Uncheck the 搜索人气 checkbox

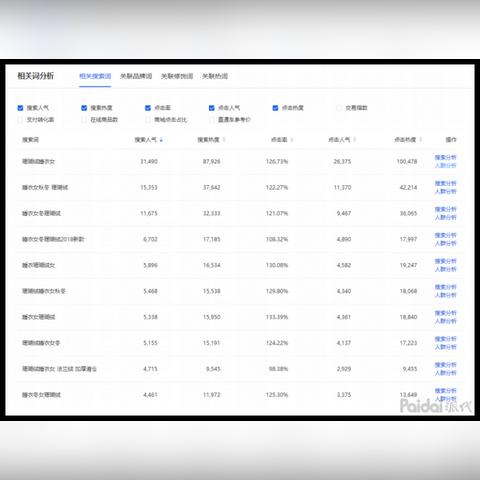pyautogui.click(x=20, y=108)
